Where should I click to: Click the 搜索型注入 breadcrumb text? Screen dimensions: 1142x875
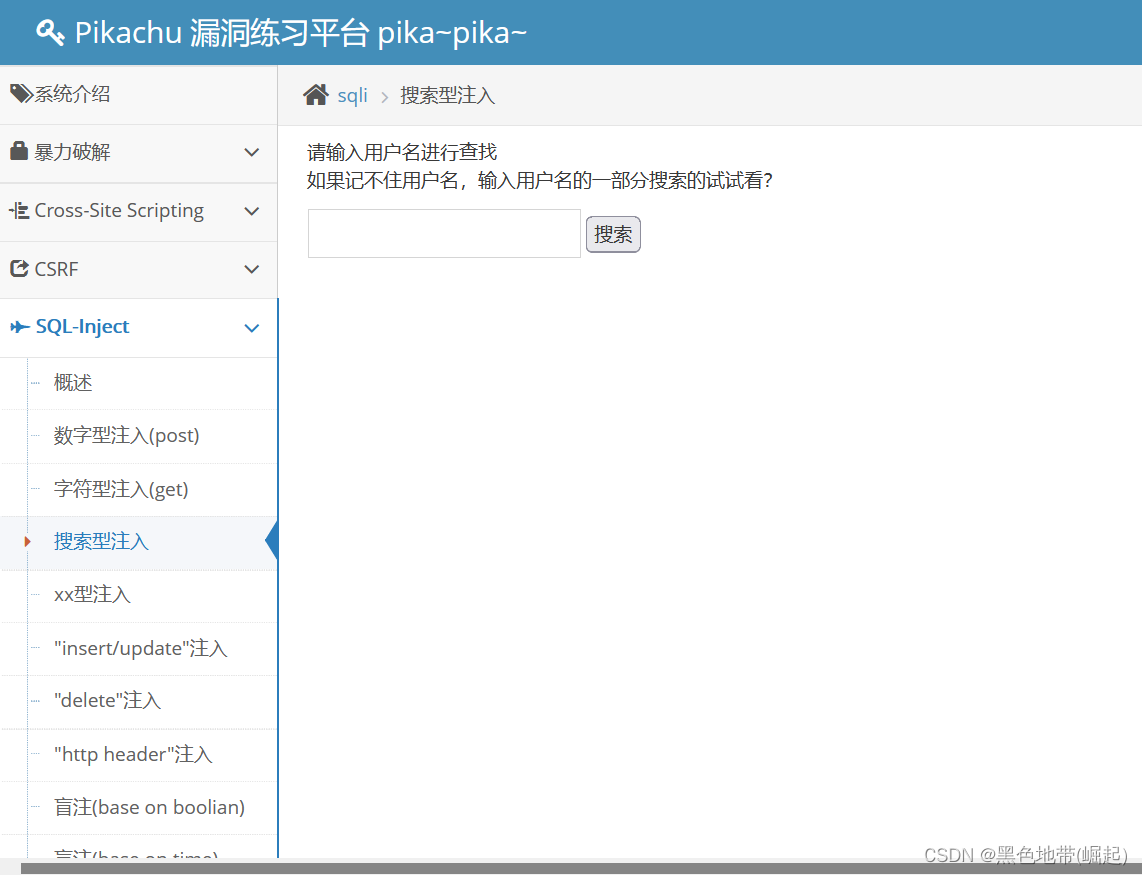(x=447, y=95)
